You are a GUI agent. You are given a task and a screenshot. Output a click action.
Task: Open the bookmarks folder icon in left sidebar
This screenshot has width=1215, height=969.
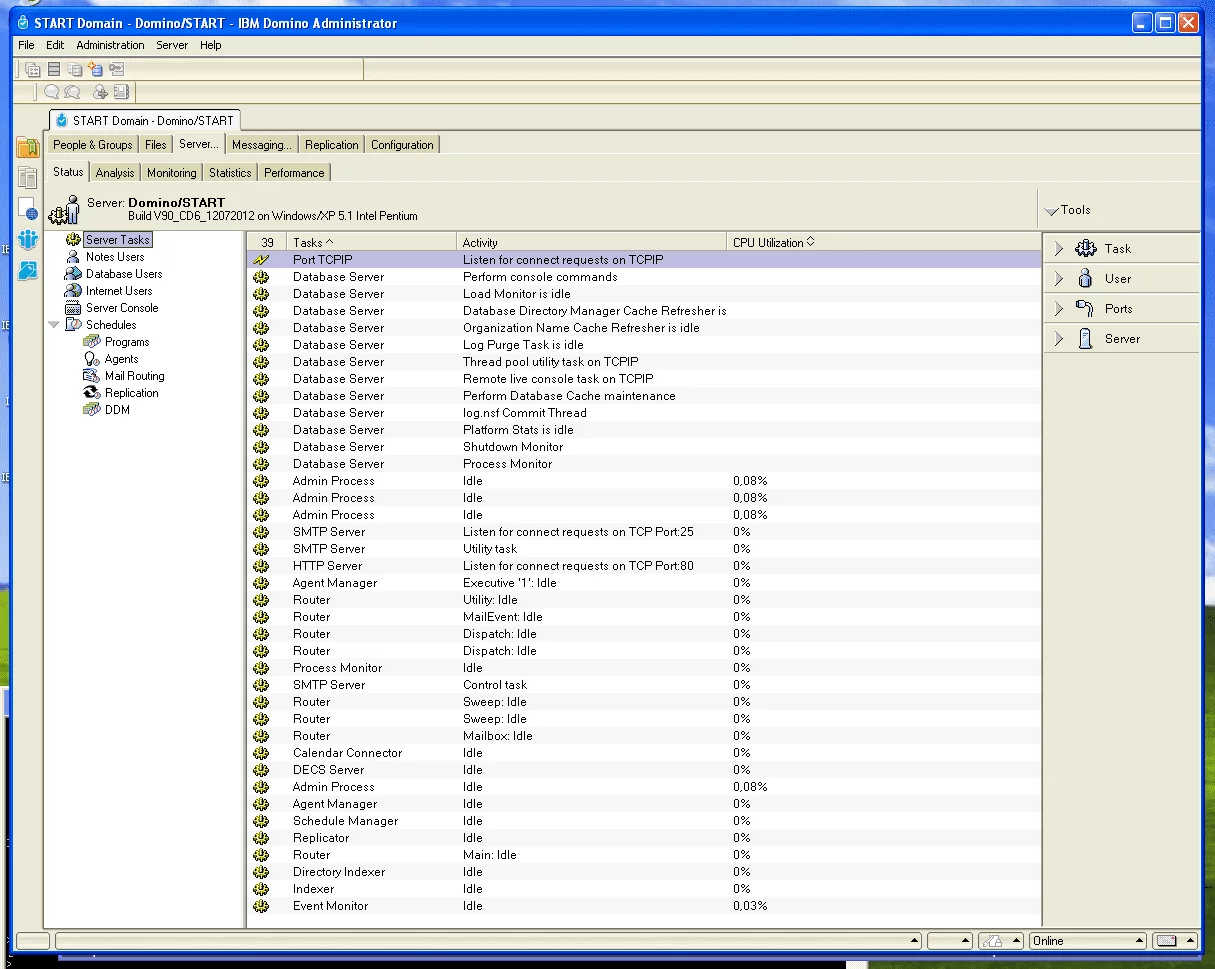28,148
